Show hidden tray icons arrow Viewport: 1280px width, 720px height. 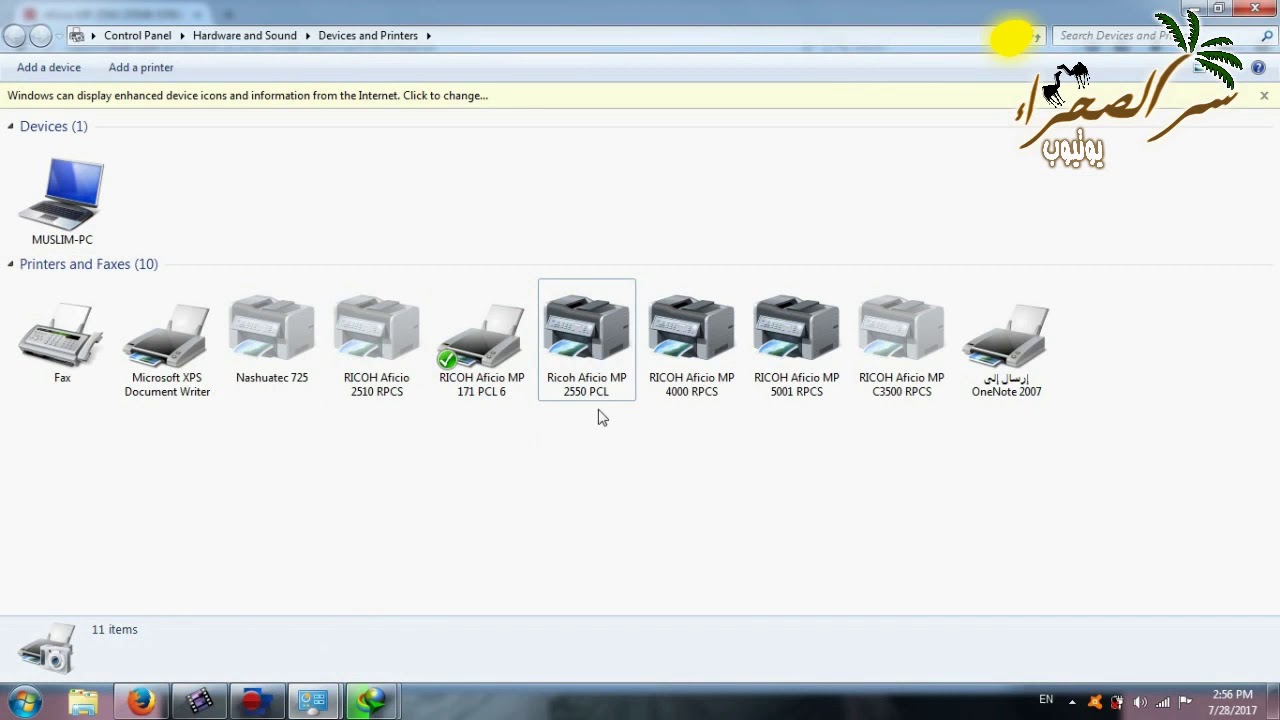(x=1072, y=702)
